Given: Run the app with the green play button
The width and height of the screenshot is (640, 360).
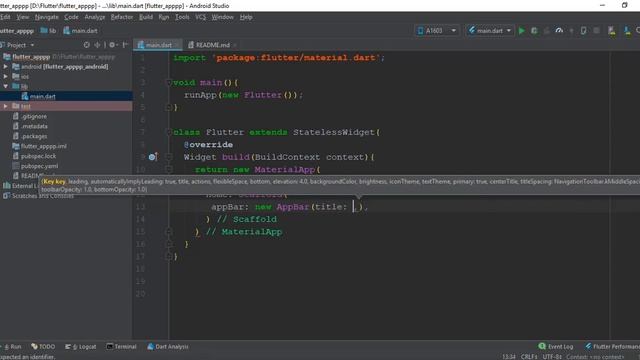Looking at the screenshot, I should (x=521, y=31).
